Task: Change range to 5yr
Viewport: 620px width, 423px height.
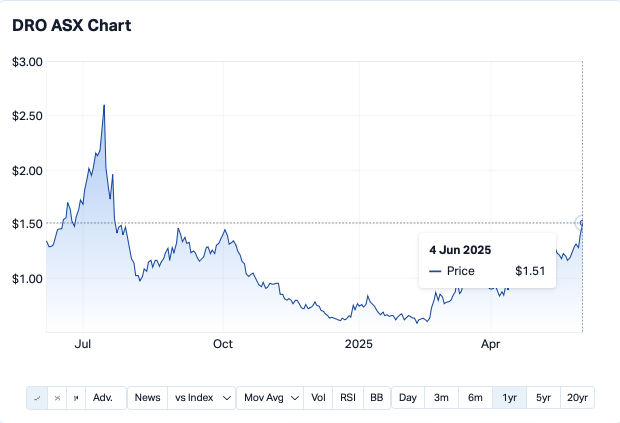Action: pos(543,398)
